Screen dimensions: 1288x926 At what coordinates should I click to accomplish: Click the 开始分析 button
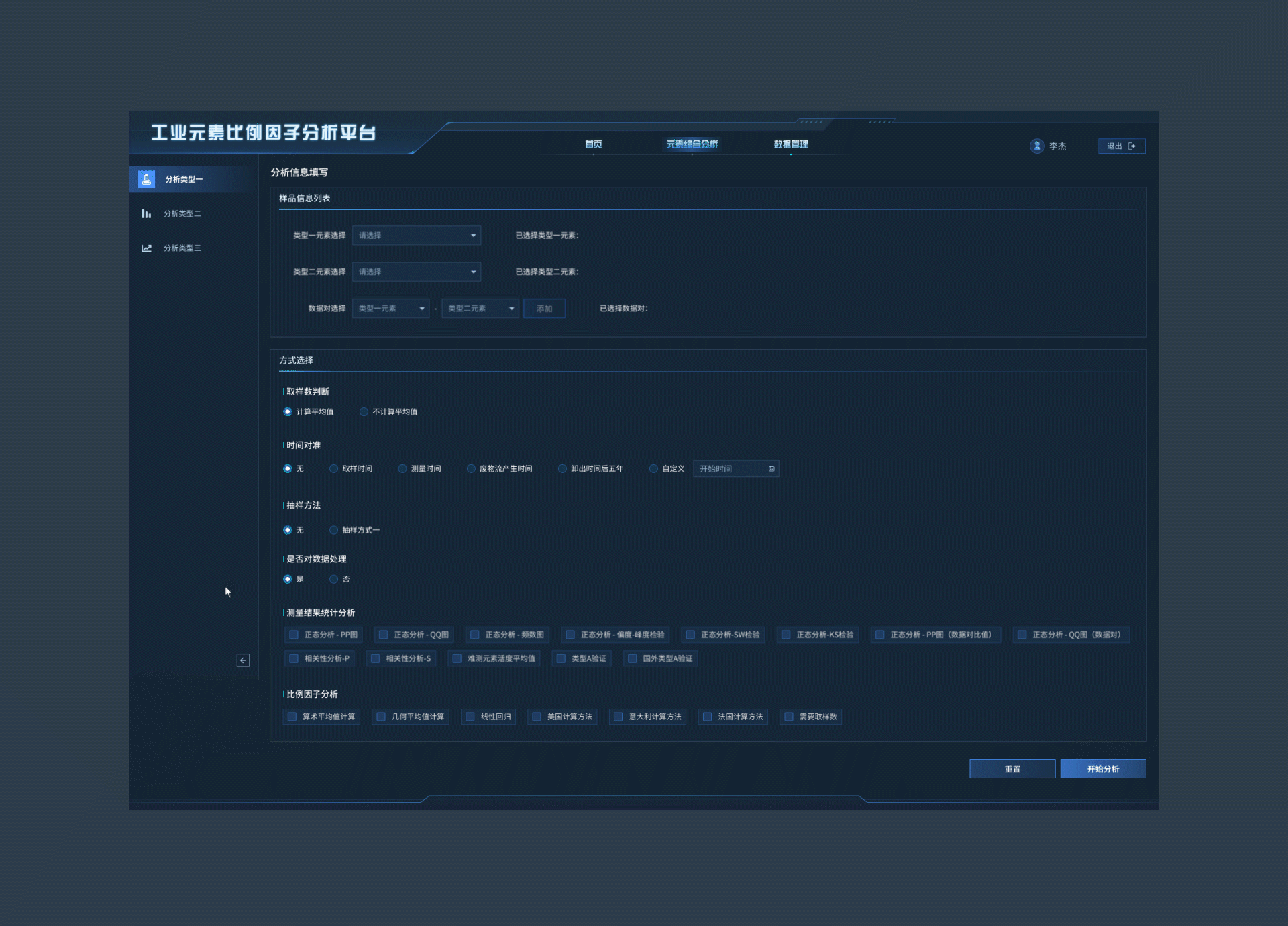point(1102,769)
